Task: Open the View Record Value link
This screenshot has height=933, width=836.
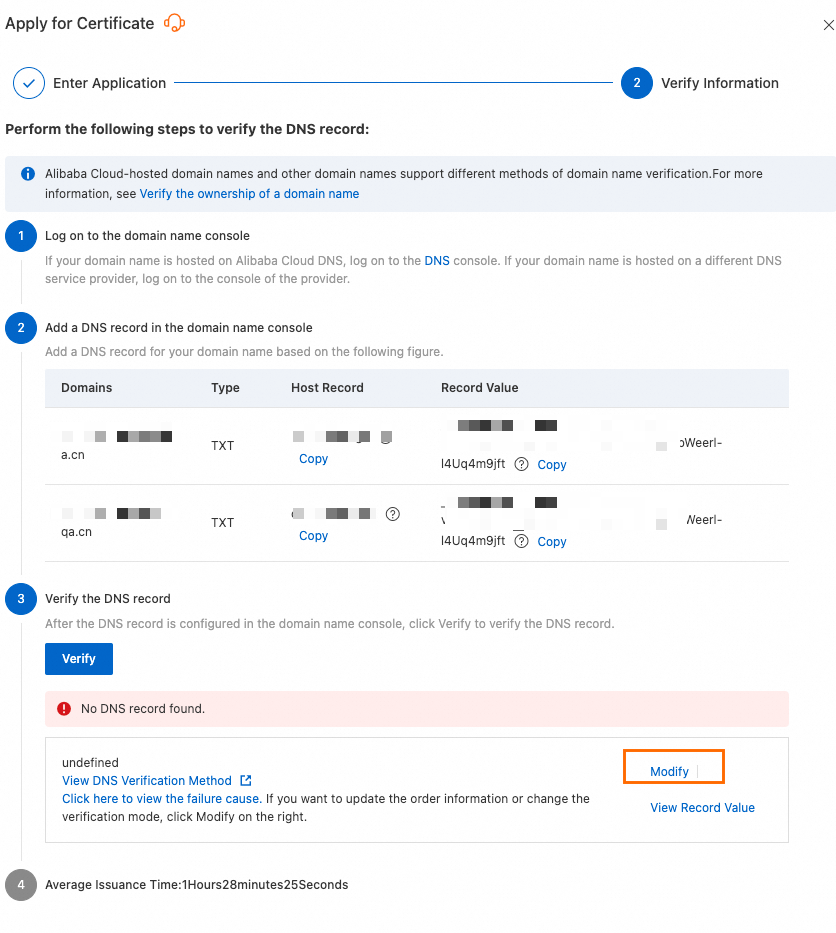Action: 702,808
